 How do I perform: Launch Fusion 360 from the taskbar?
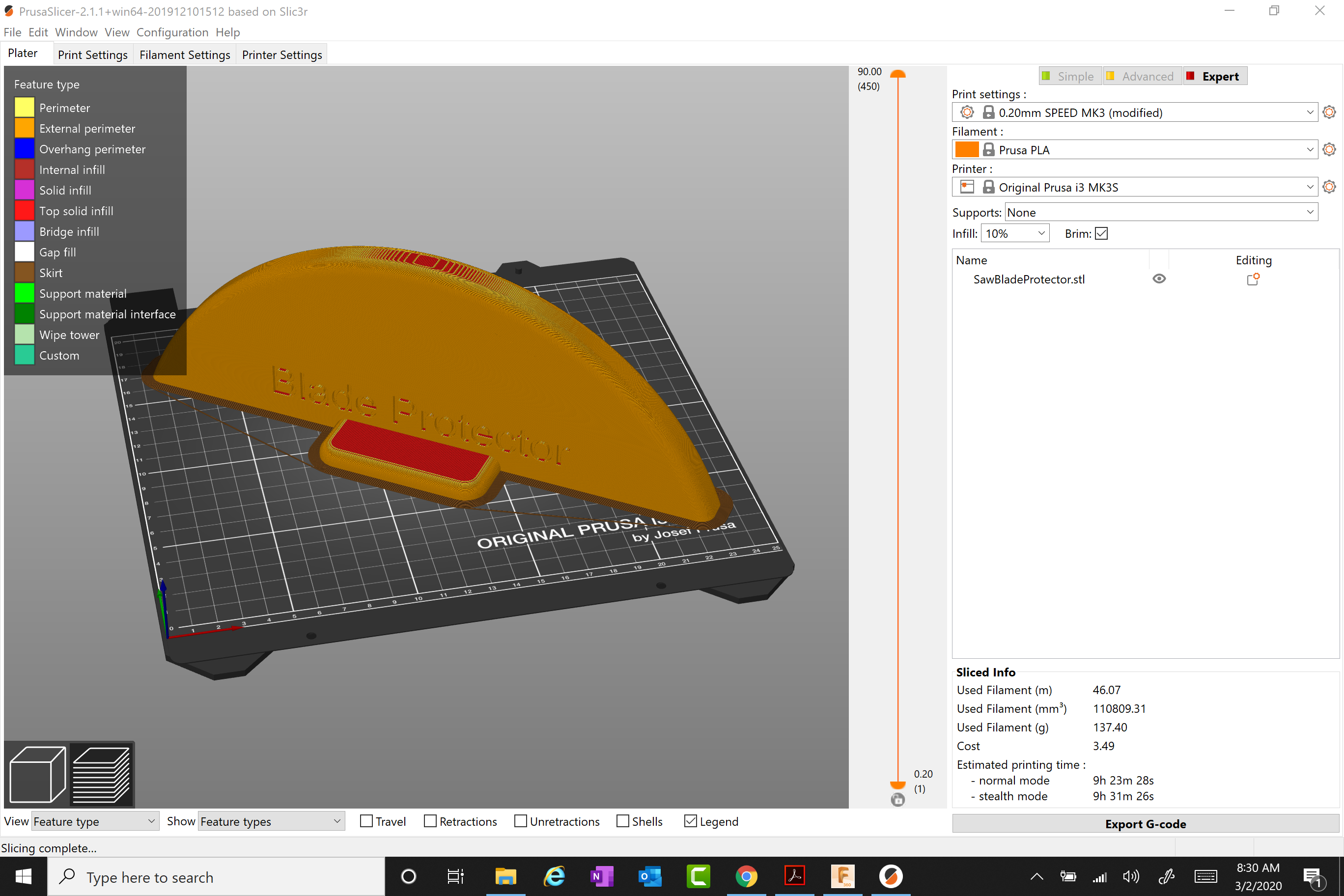pyautogui.click(x=843, y=876)
